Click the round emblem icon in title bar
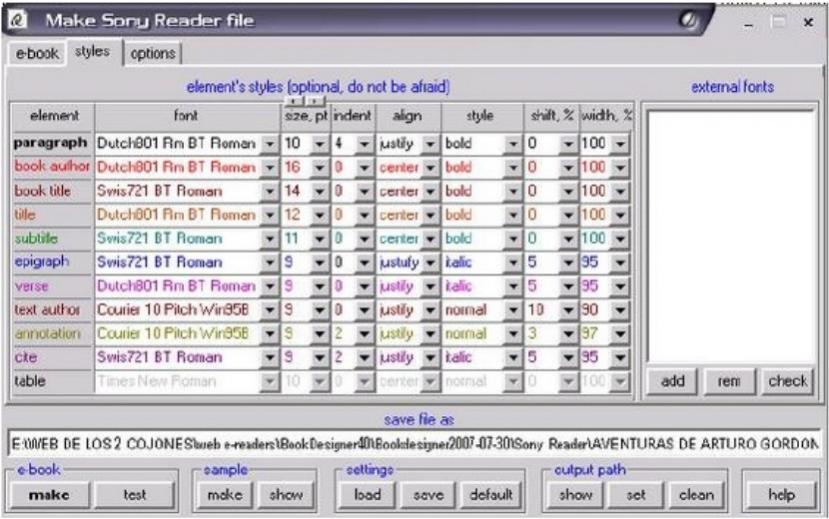829x519 pixels. point(688,21)
